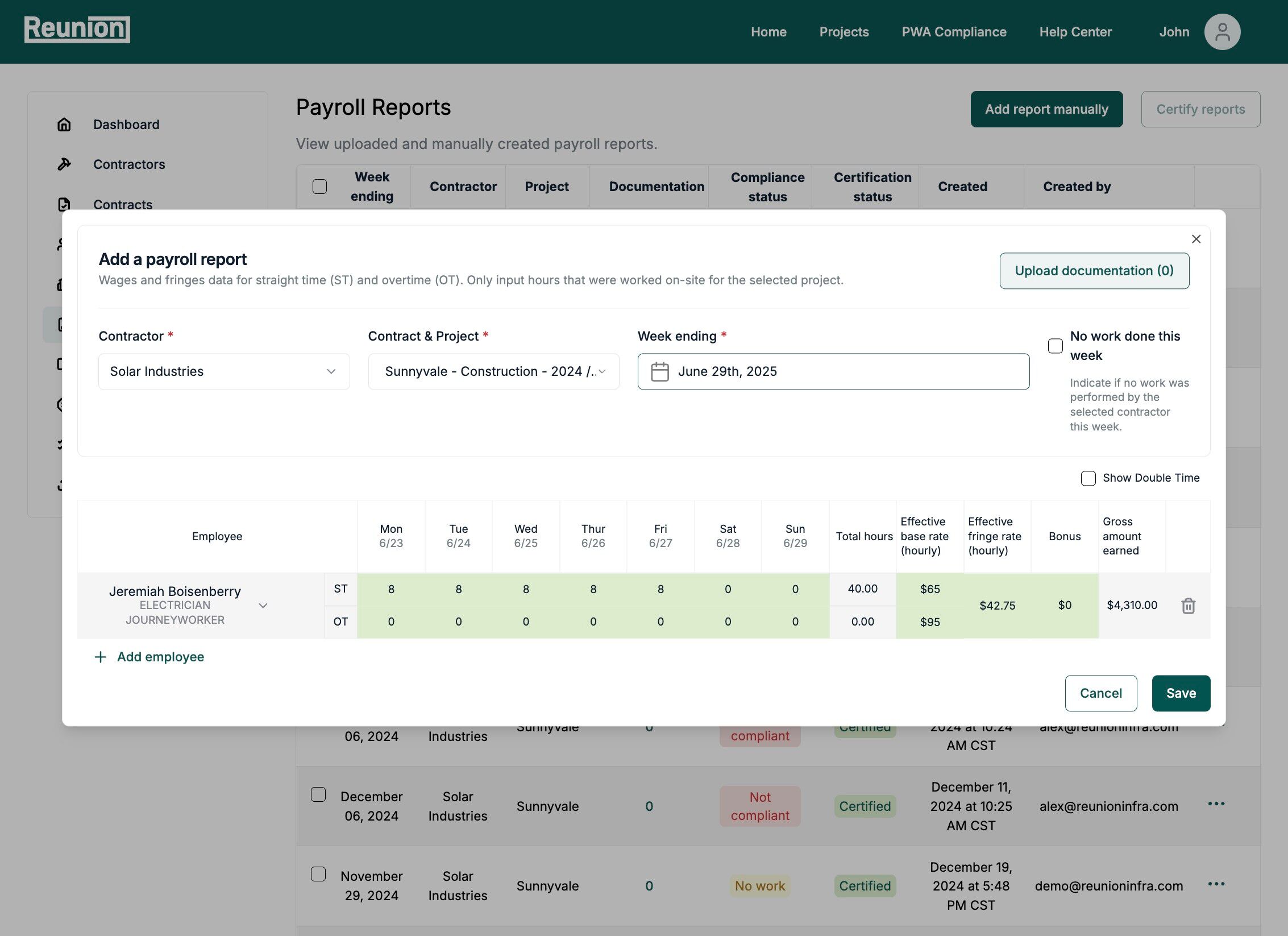Click calendar icon in Week ending field

659,372
